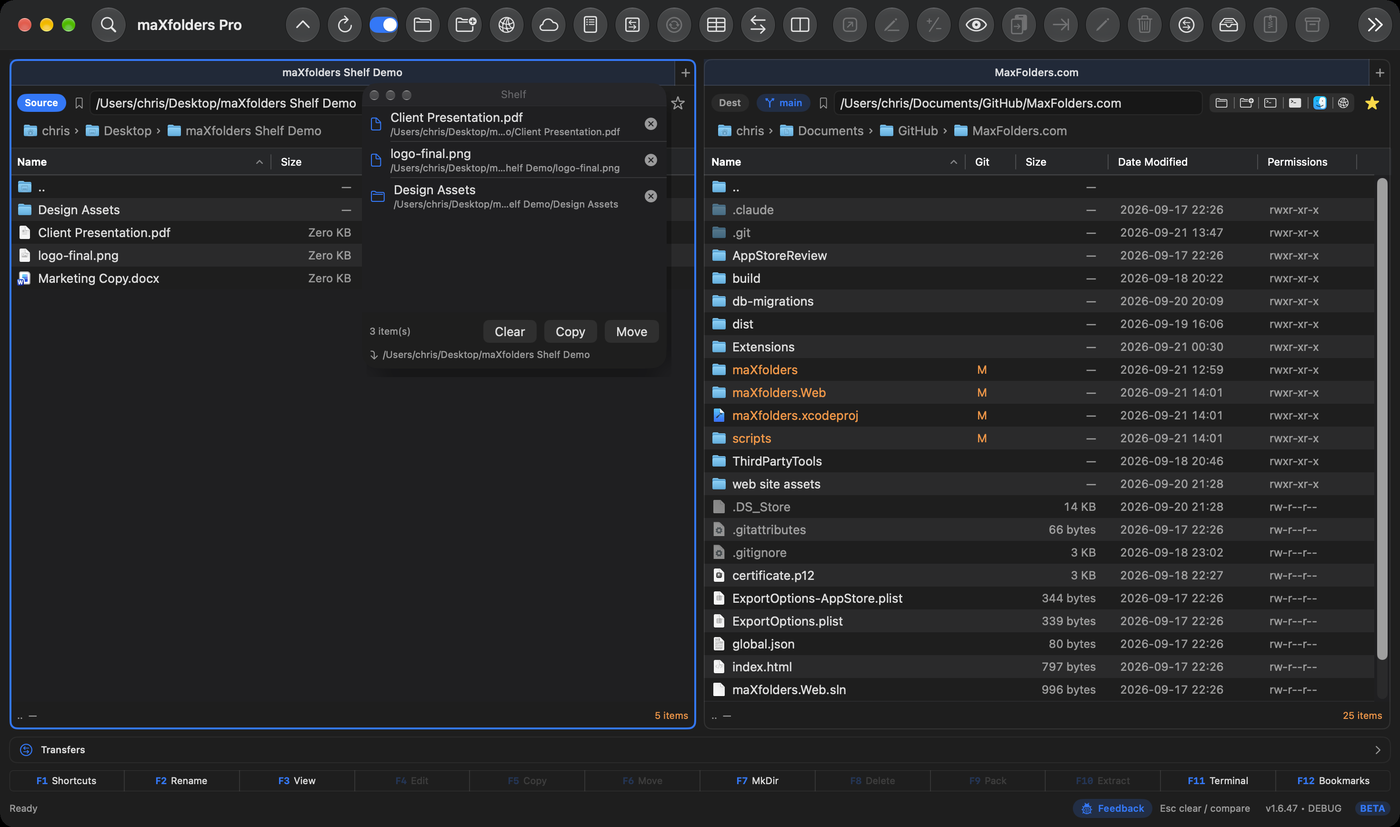Go up with the chevron-up toolbar button
The image size is (1400, 827).
tap(303, 25)
